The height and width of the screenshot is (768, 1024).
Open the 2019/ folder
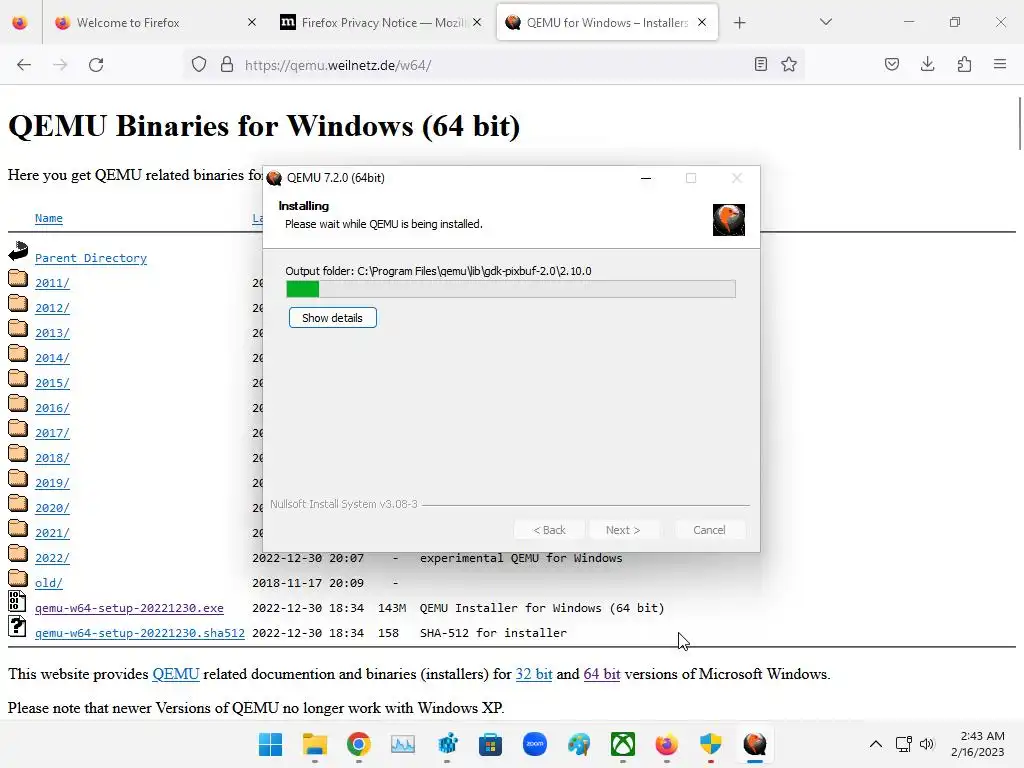tap(52, 483)
